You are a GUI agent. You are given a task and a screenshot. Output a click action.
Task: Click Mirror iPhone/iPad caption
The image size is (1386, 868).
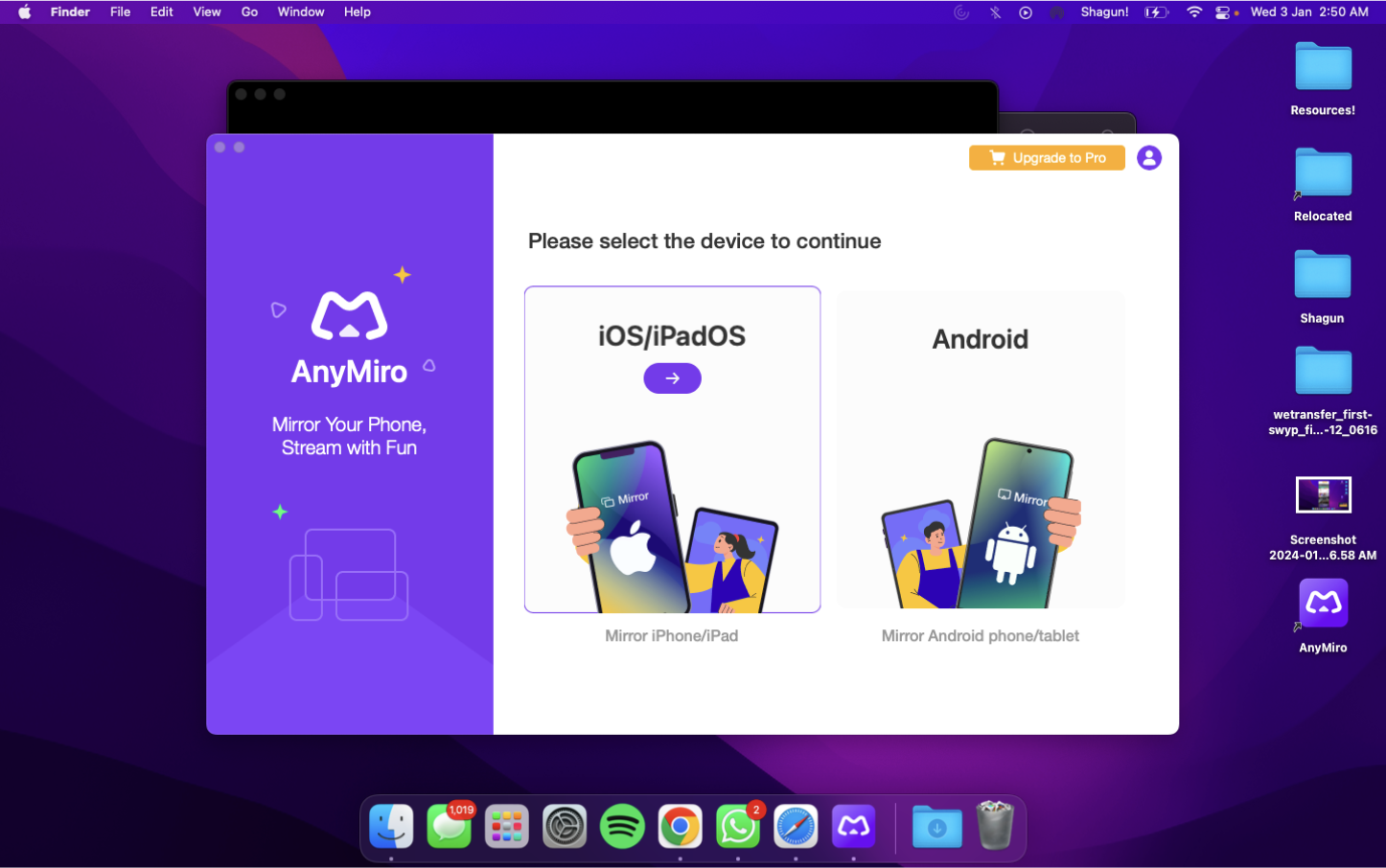pos(672,636)
